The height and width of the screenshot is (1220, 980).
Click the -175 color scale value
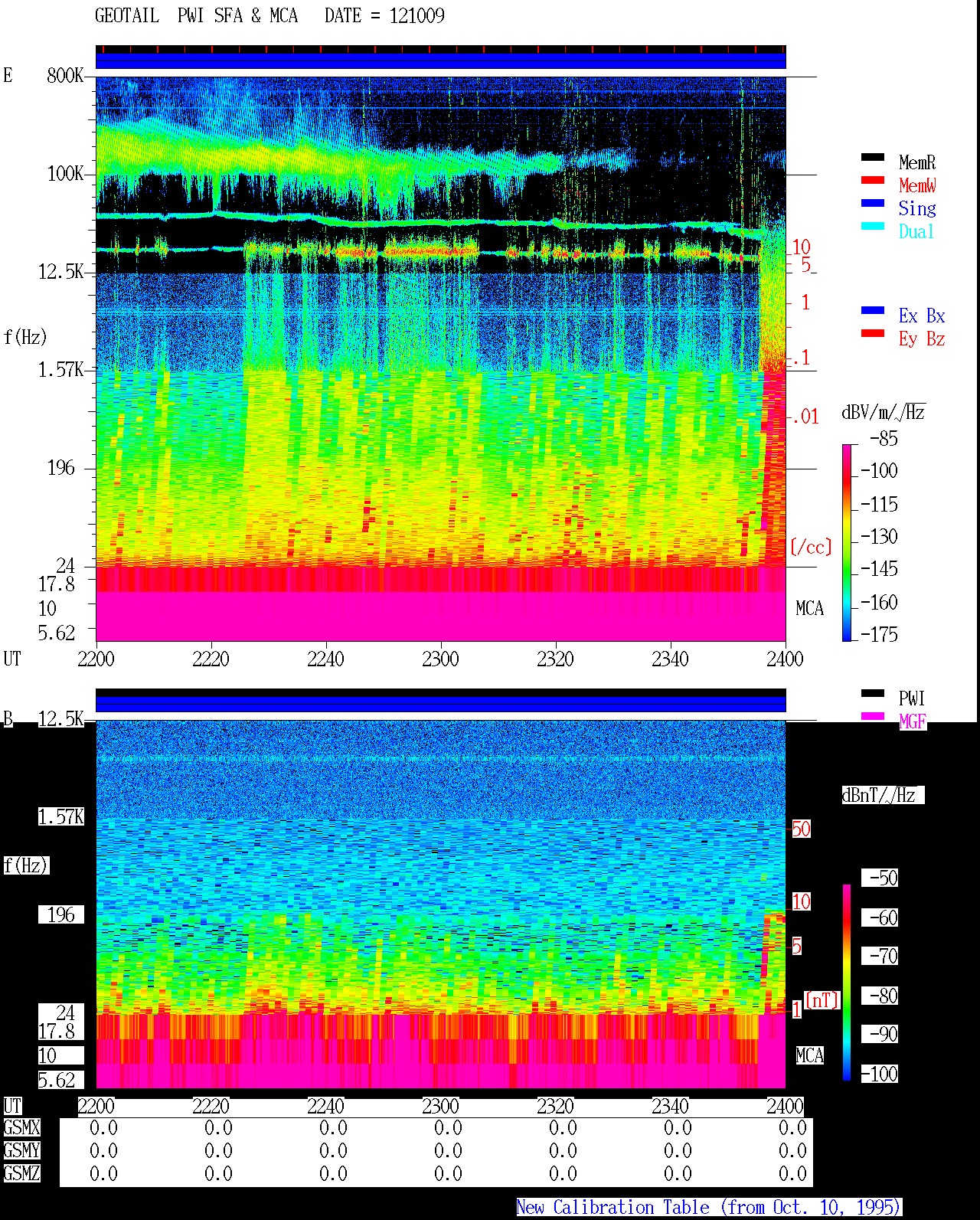(x=880, y=634)
